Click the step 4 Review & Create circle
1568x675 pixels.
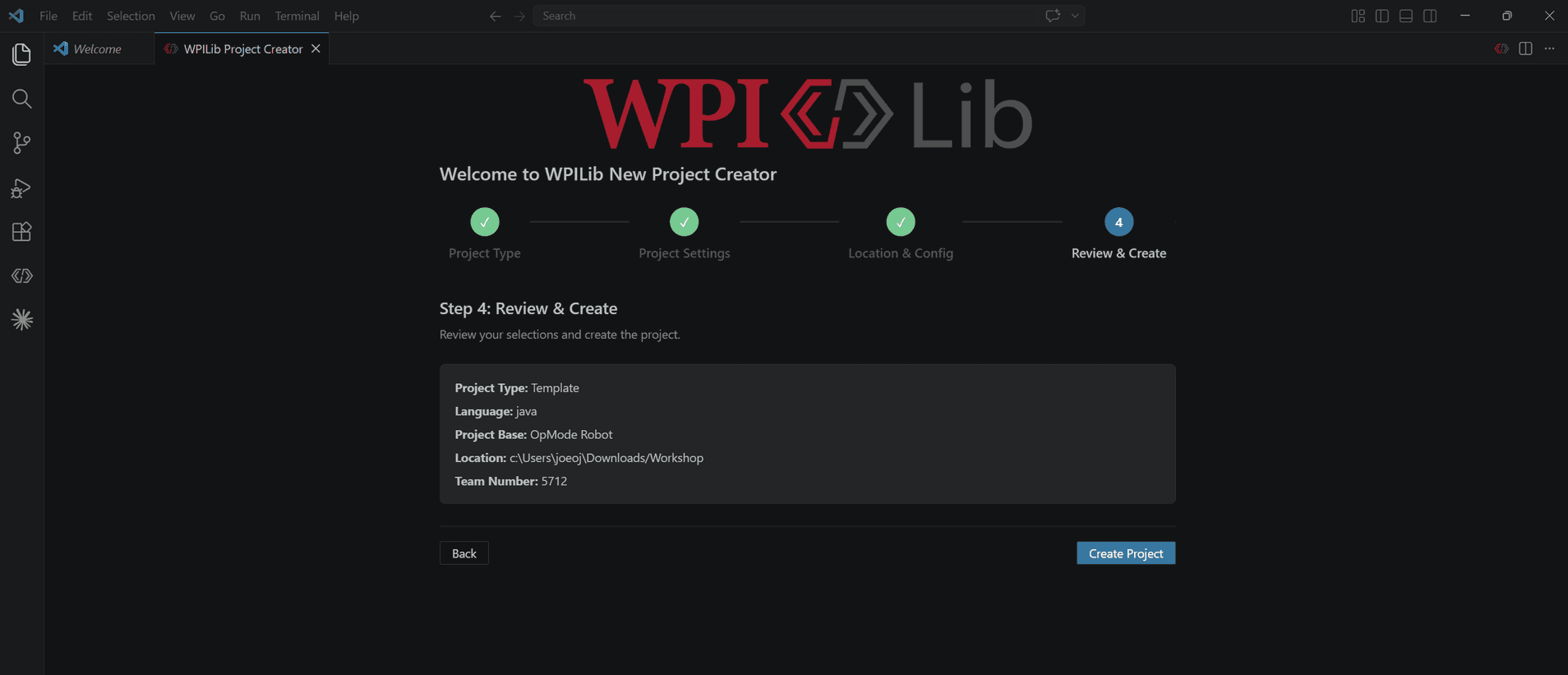(1118, 222)
